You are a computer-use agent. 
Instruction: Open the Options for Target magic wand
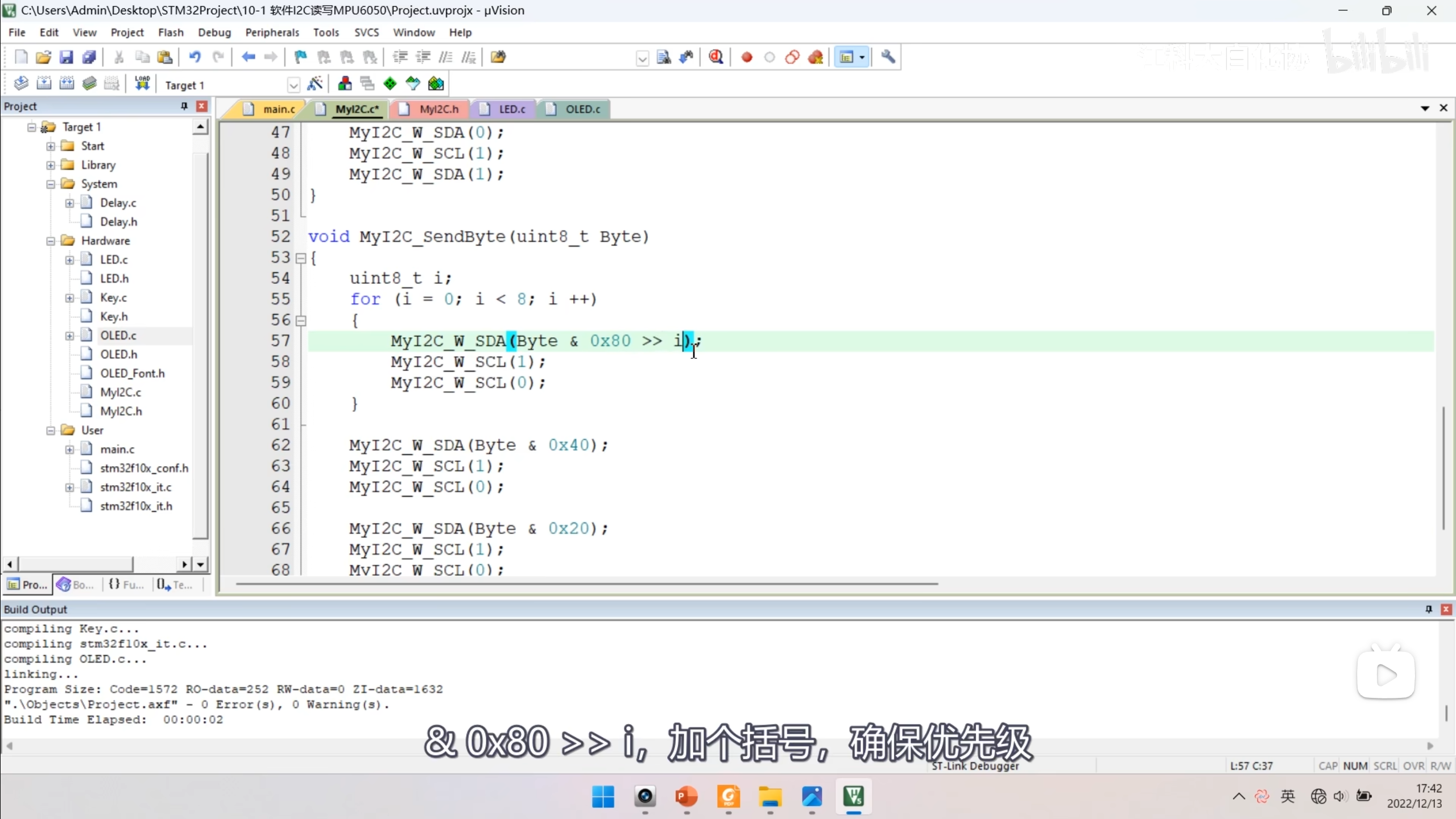coord(315,84)
